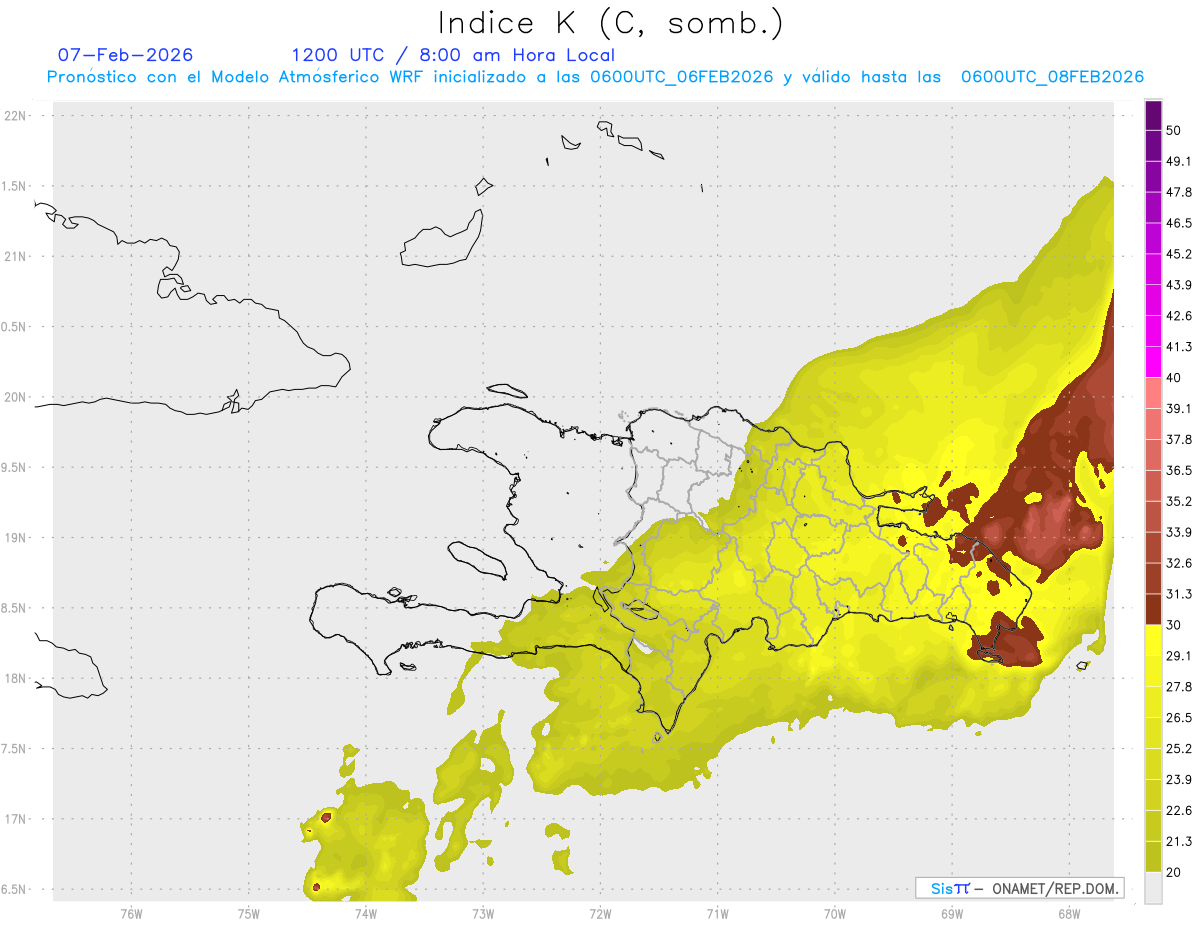Click salmon swatch between 39.1 and 40
Image resolution: width=1200 pixels, height=927 pixels.
pos(1153,393)
